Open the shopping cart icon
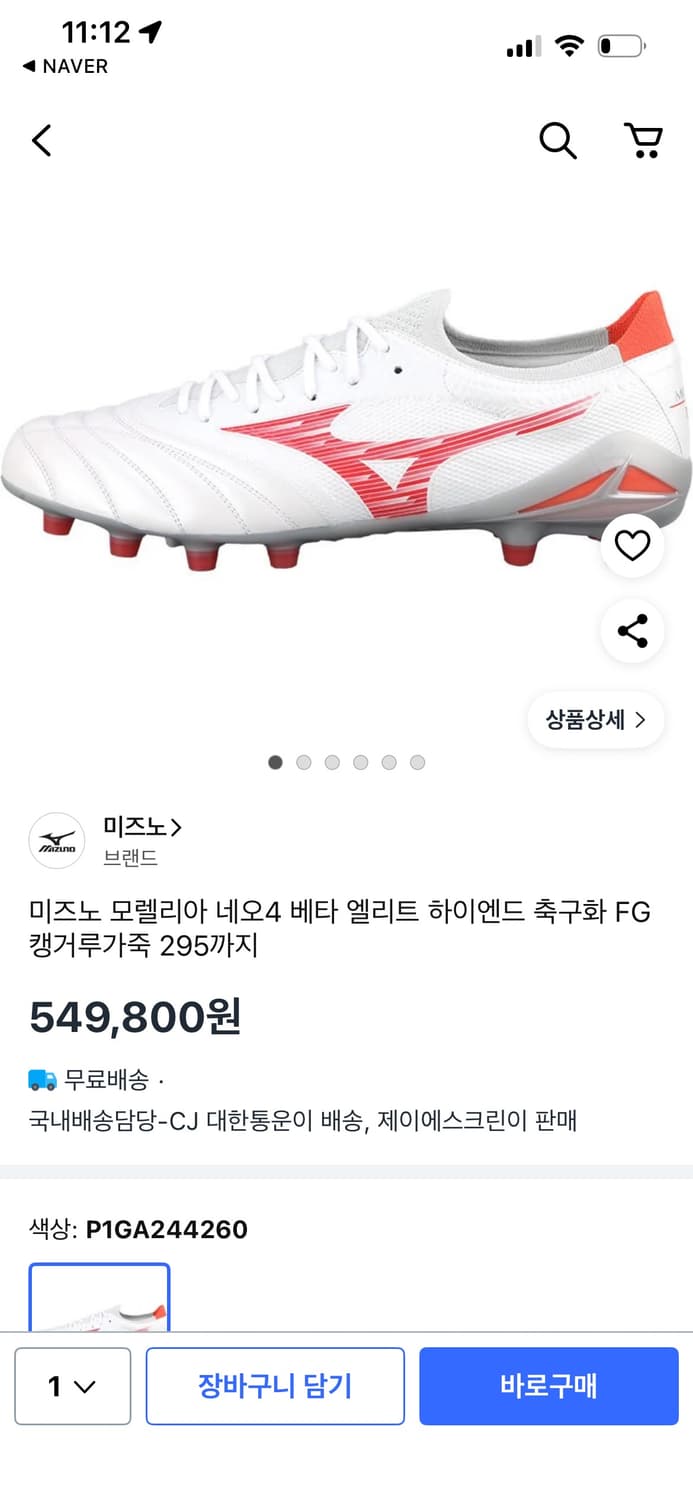This screenshot has height=1500, width=693. [x=645, y=141]
